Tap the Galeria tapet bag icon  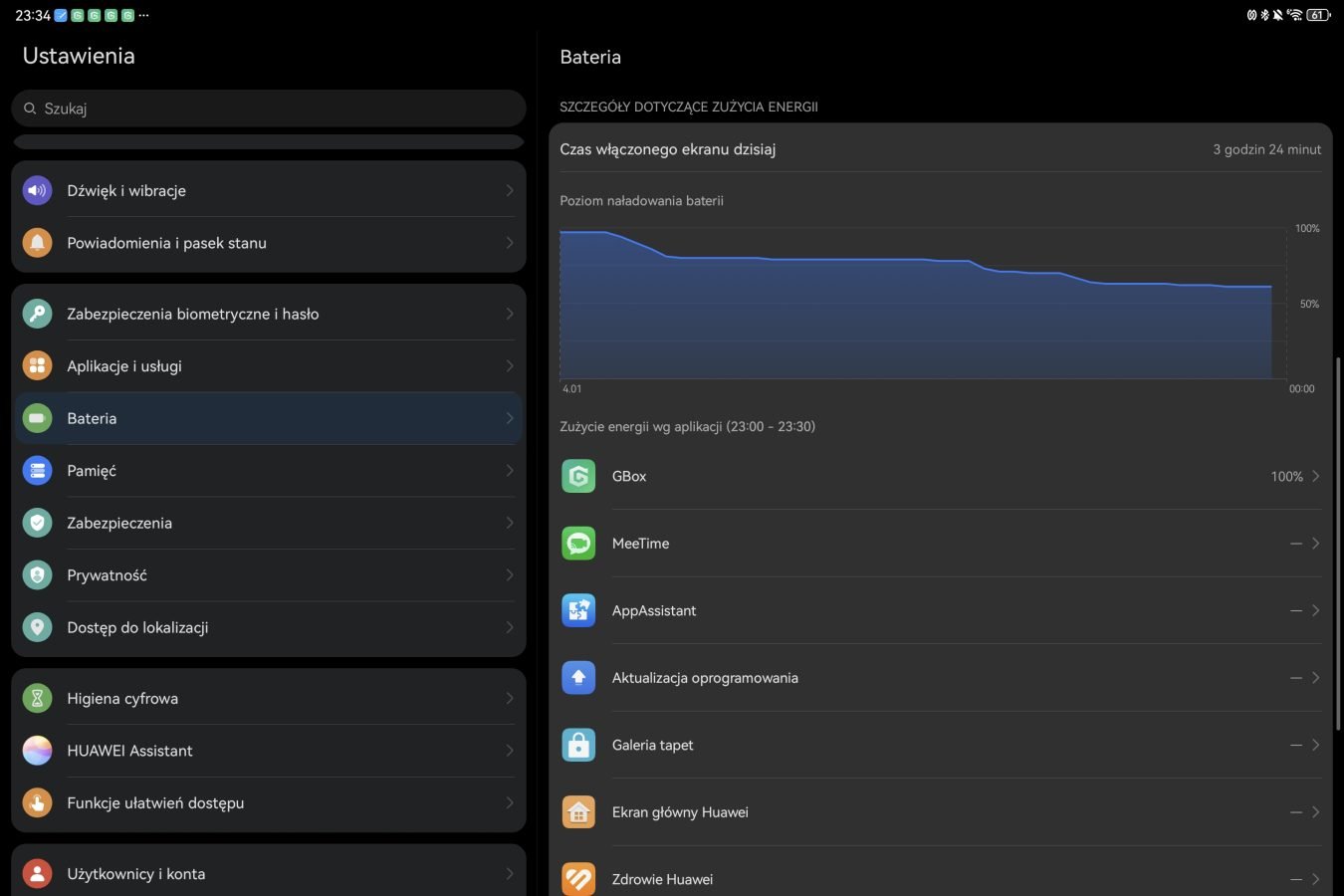point(578,745)
